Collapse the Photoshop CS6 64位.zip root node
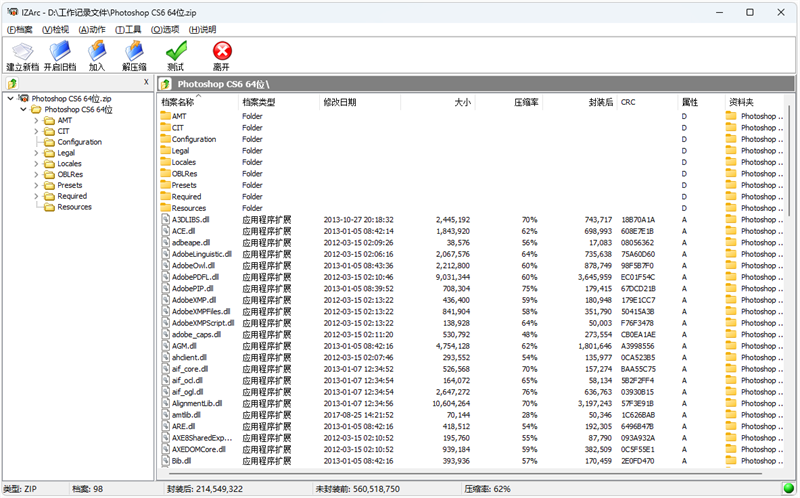The height and width of the screenshot is (498, 800). [10, 98]
